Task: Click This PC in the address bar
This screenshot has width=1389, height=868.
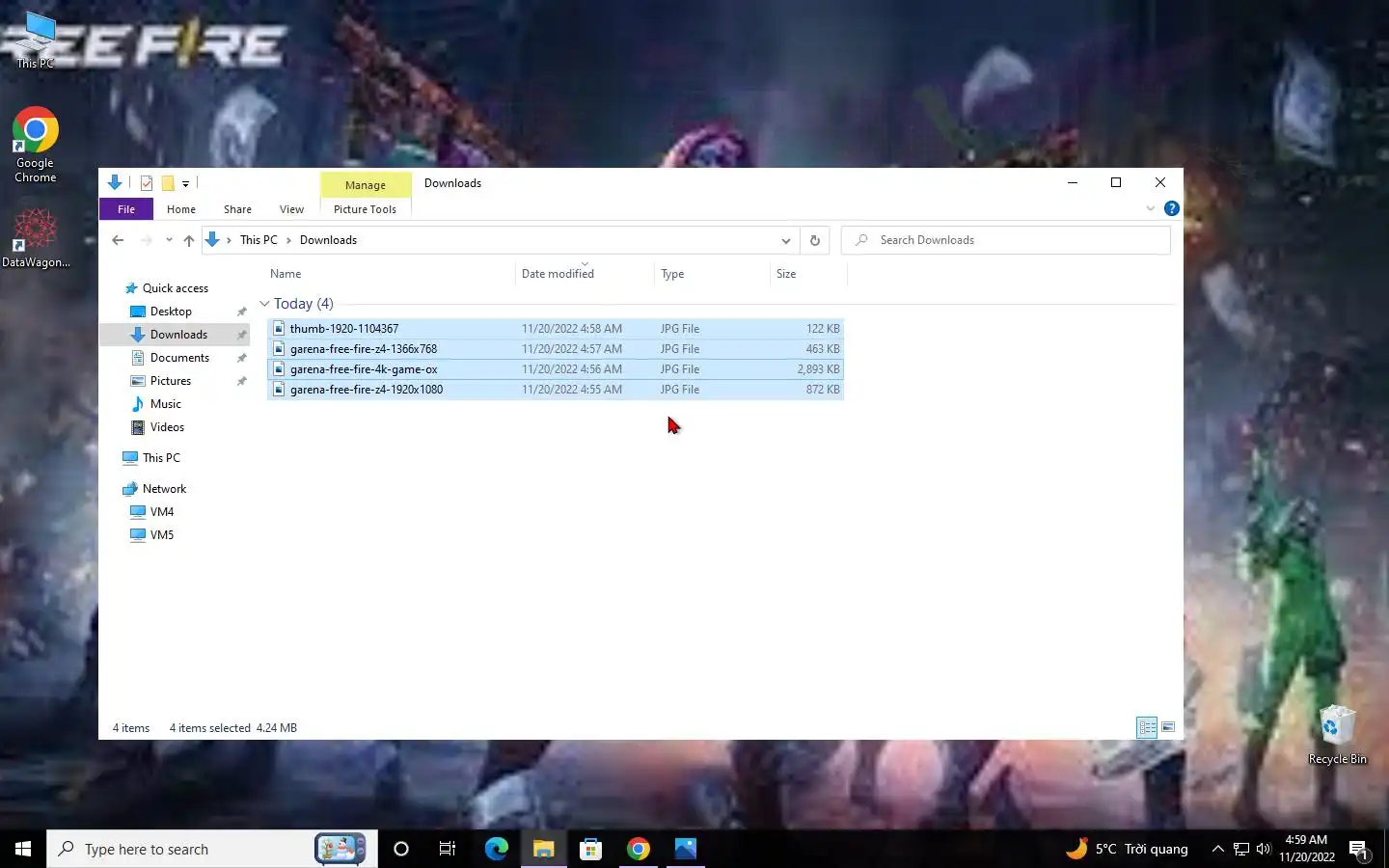Action: point(259,240)
